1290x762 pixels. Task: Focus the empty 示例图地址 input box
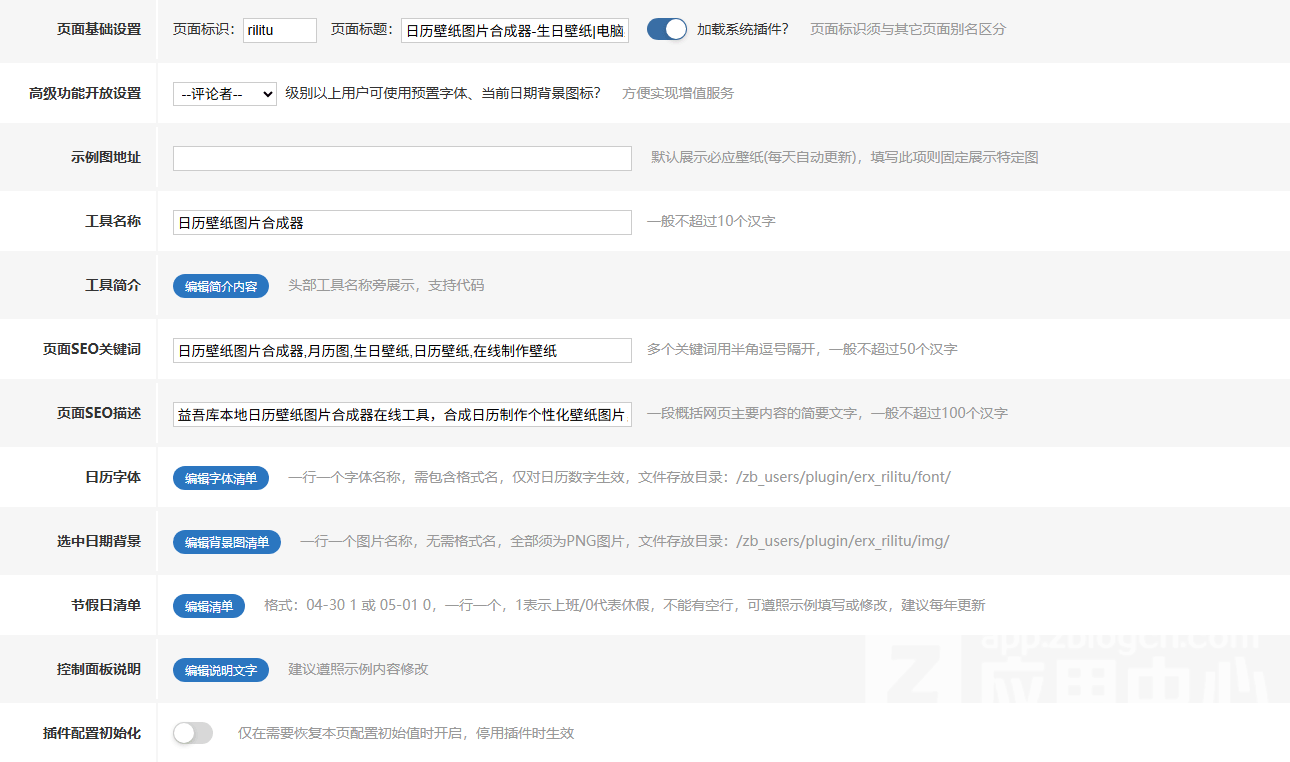pyautogui.click(x=401, y=158)
